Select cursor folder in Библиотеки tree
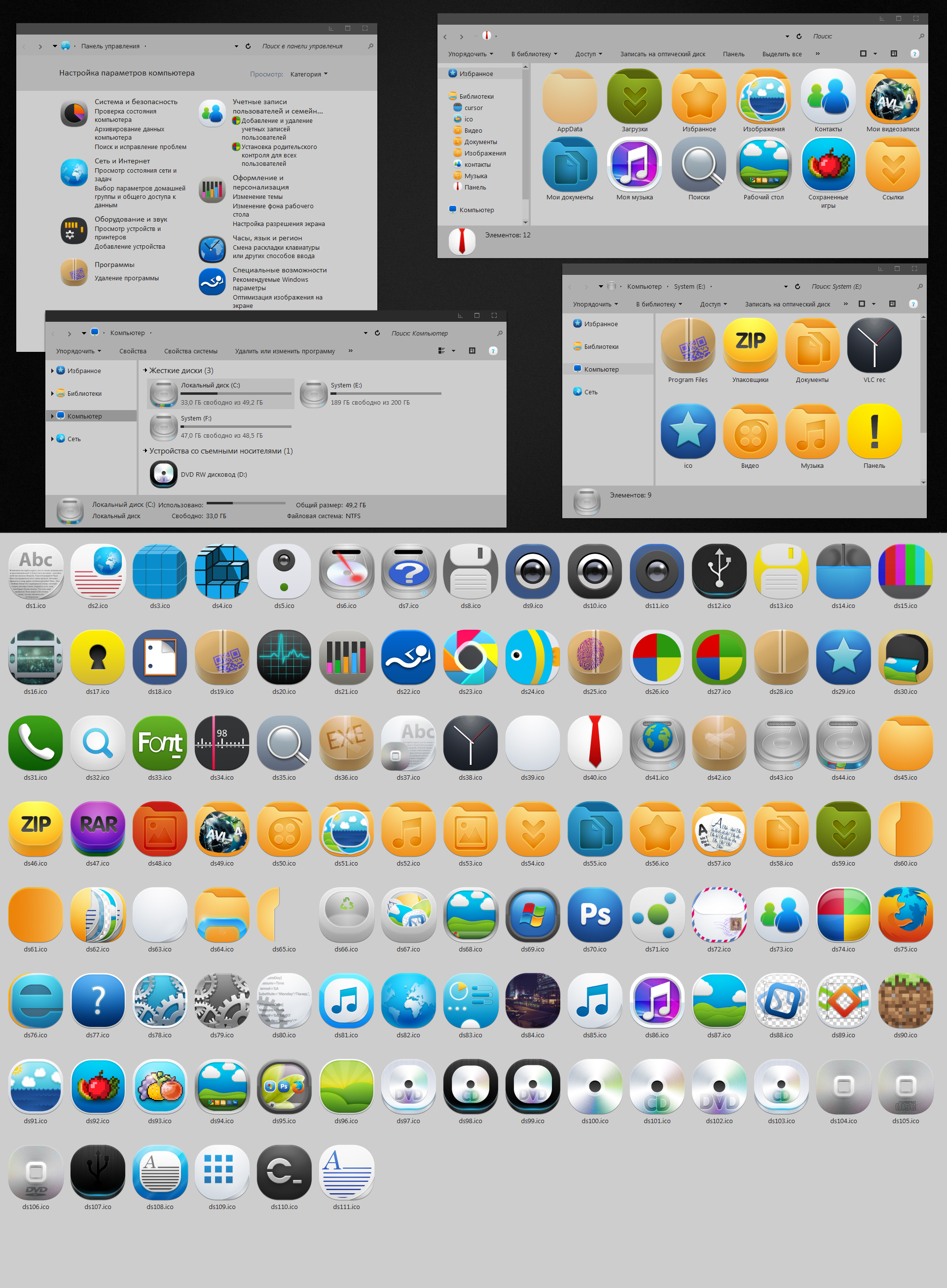947x1288 pixels. pos(468,108)
